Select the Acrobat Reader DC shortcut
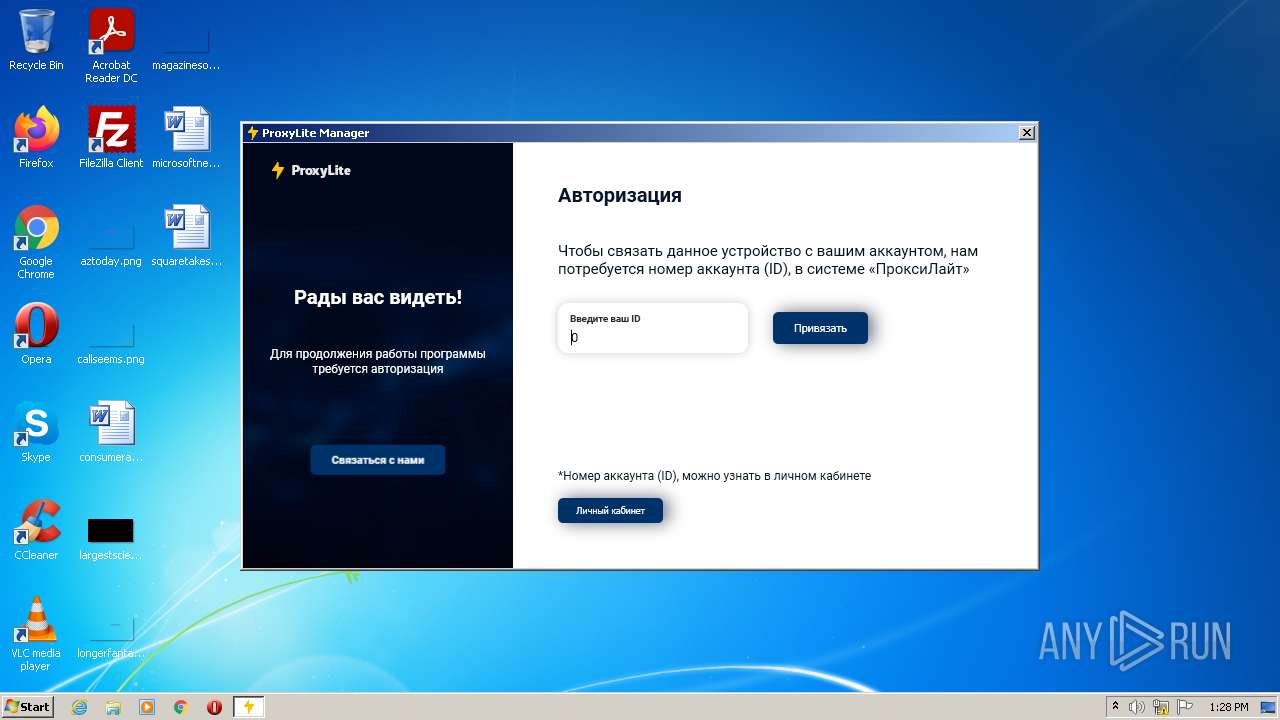This screenshot has height=720, width=1280. pos(111,46)
